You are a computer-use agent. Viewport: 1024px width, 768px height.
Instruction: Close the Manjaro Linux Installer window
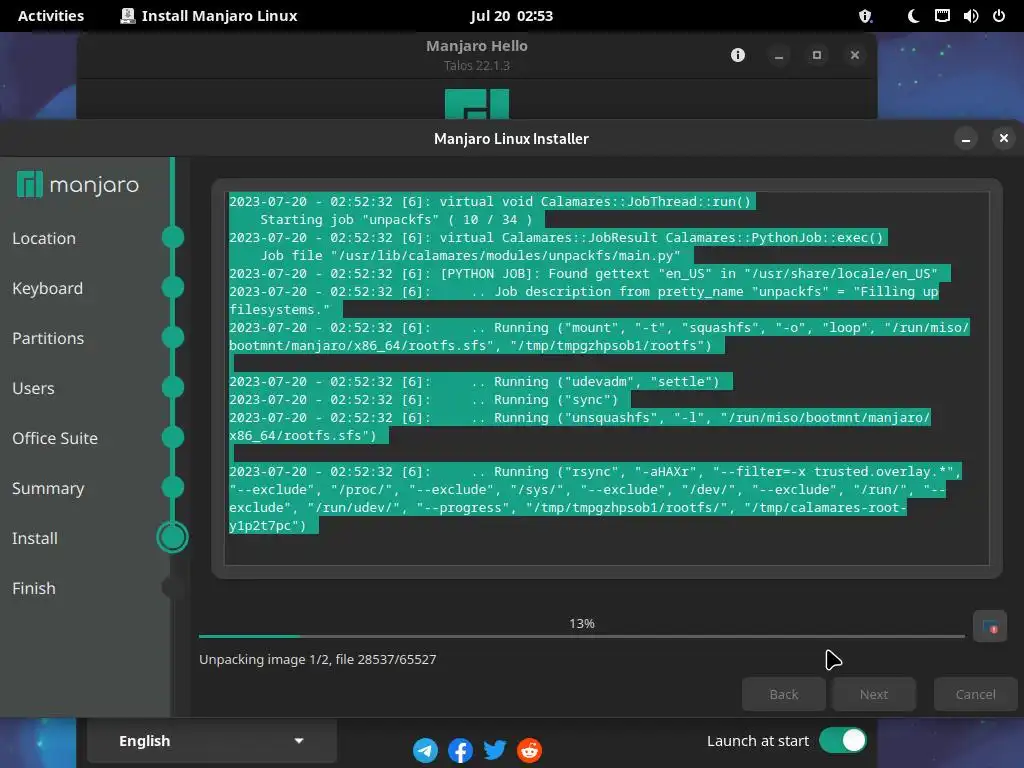coord(1004,138)
